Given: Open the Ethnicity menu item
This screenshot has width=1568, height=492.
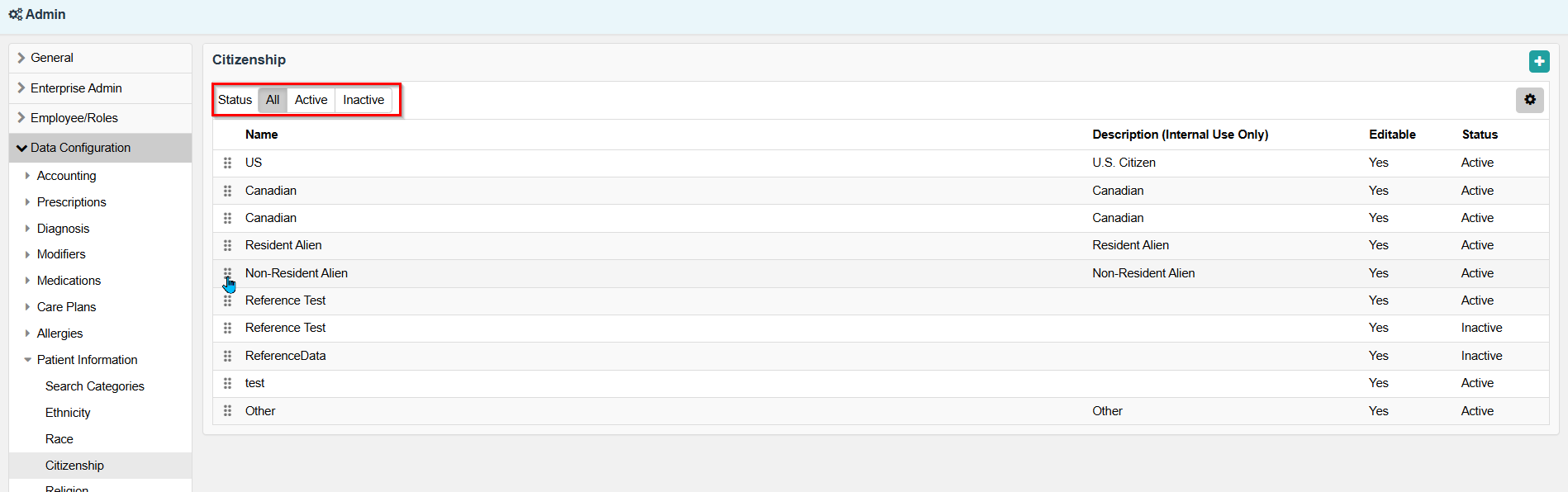Looking at the screenshot, I should coord(68,413).
